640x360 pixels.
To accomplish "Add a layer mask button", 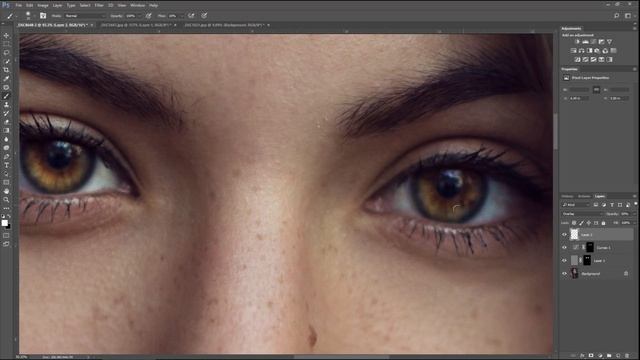I will pyautogui.click(x=591, y=356).
